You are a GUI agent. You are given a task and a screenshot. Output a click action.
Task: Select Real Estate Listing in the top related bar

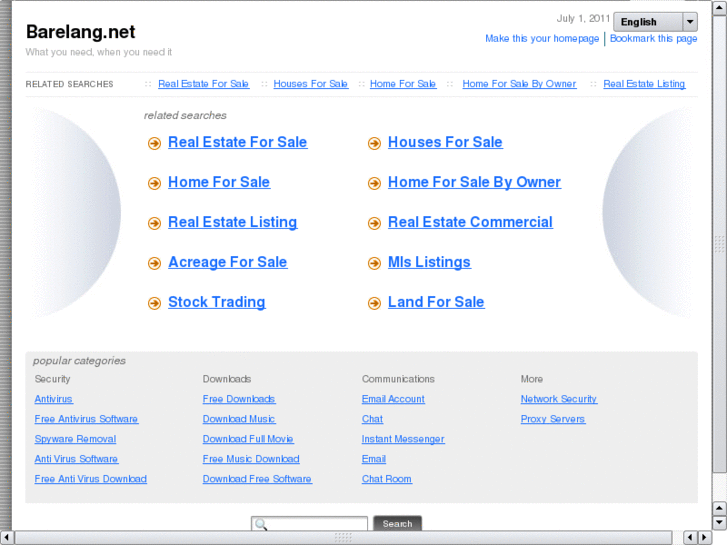(x=644, y=84)
